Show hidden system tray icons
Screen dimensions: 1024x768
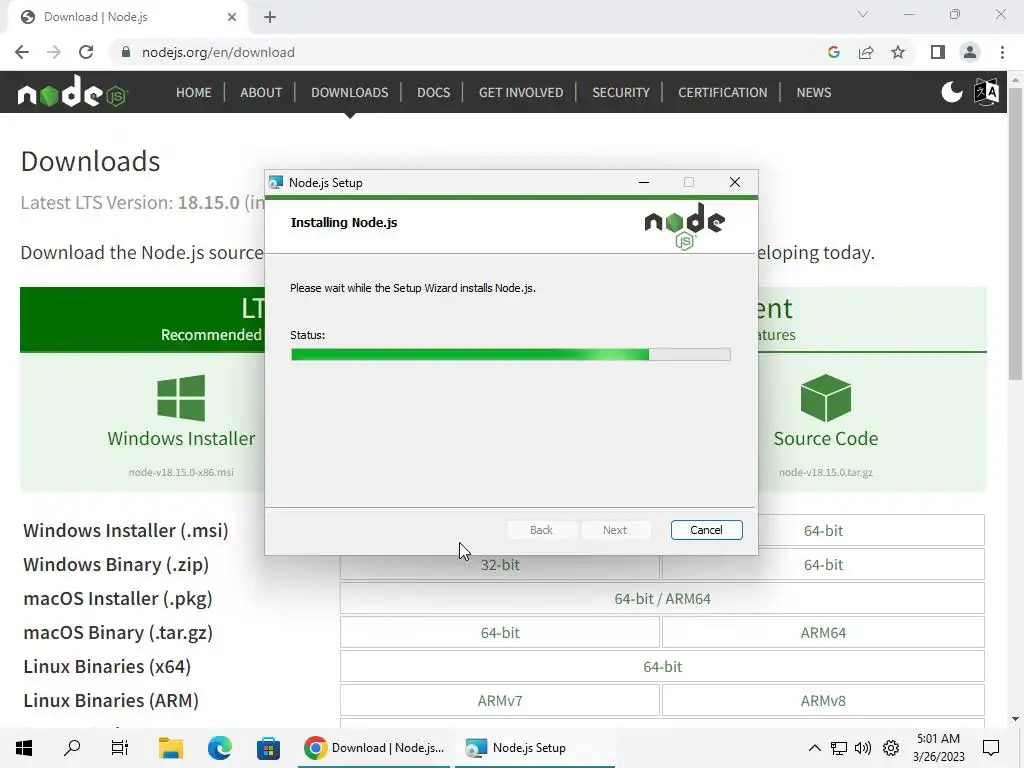point(814,748)
